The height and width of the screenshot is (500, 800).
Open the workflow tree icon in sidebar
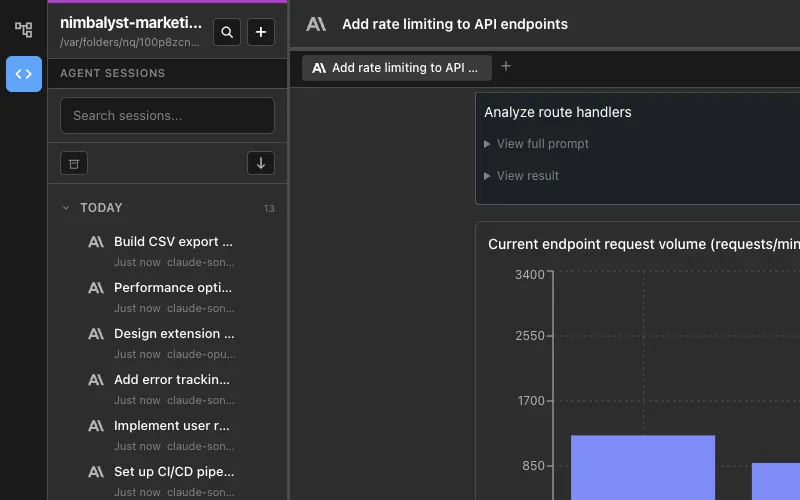coord(24,30)
